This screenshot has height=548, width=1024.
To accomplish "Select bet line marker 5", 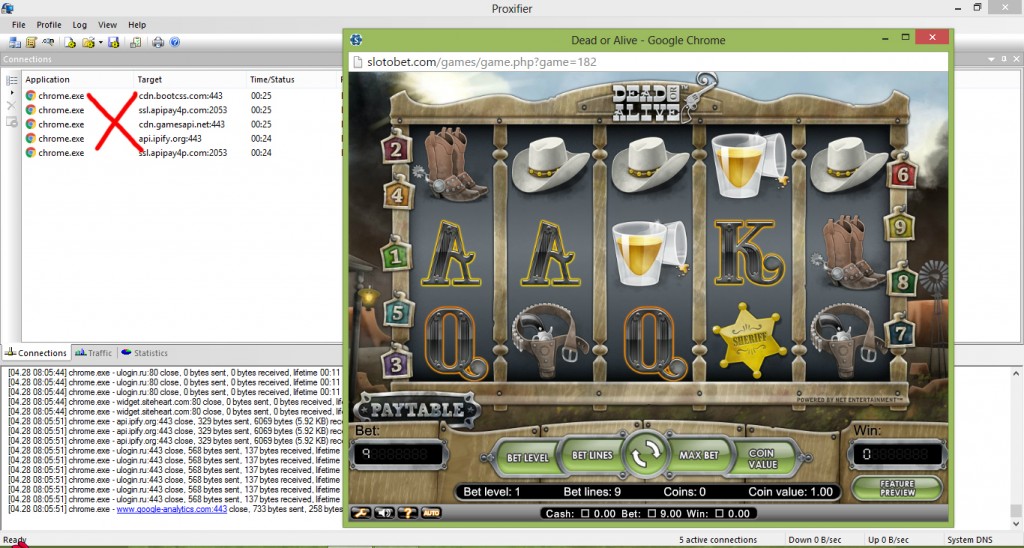I will tap(397, 312).
